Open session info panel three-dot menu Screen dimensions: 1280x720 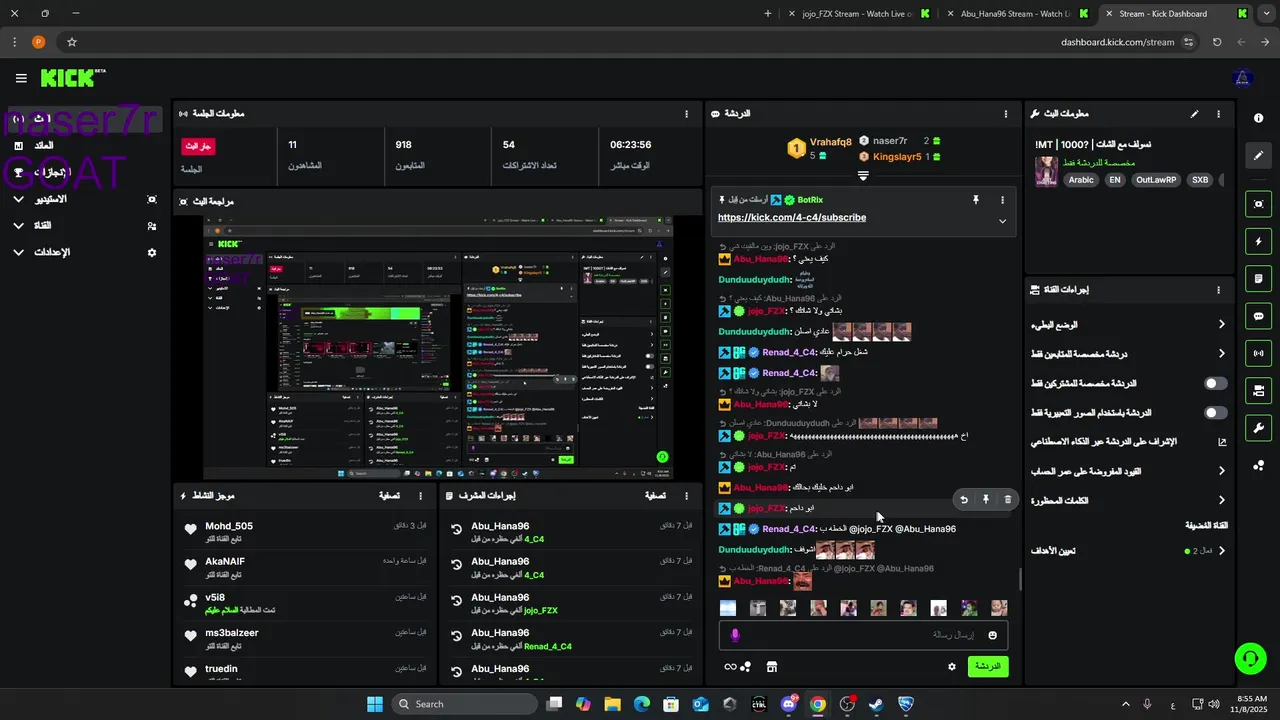686,114
